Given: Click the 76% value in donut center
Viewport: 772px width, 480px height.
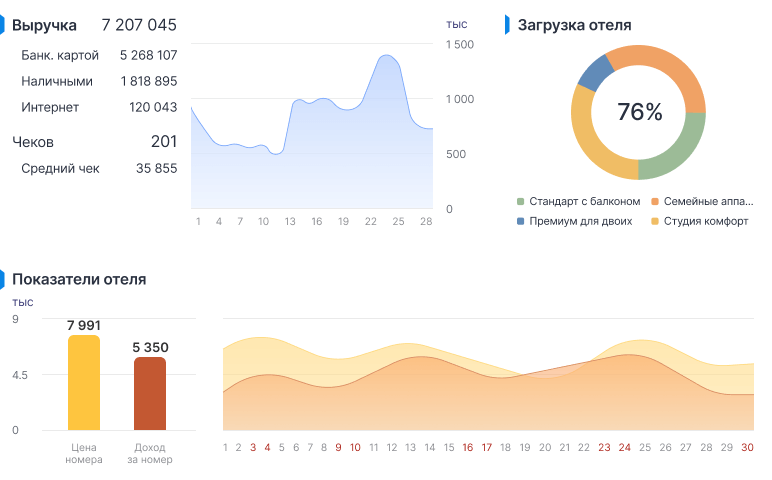Looking at the screenshot, I should click(x=639, y=112).
